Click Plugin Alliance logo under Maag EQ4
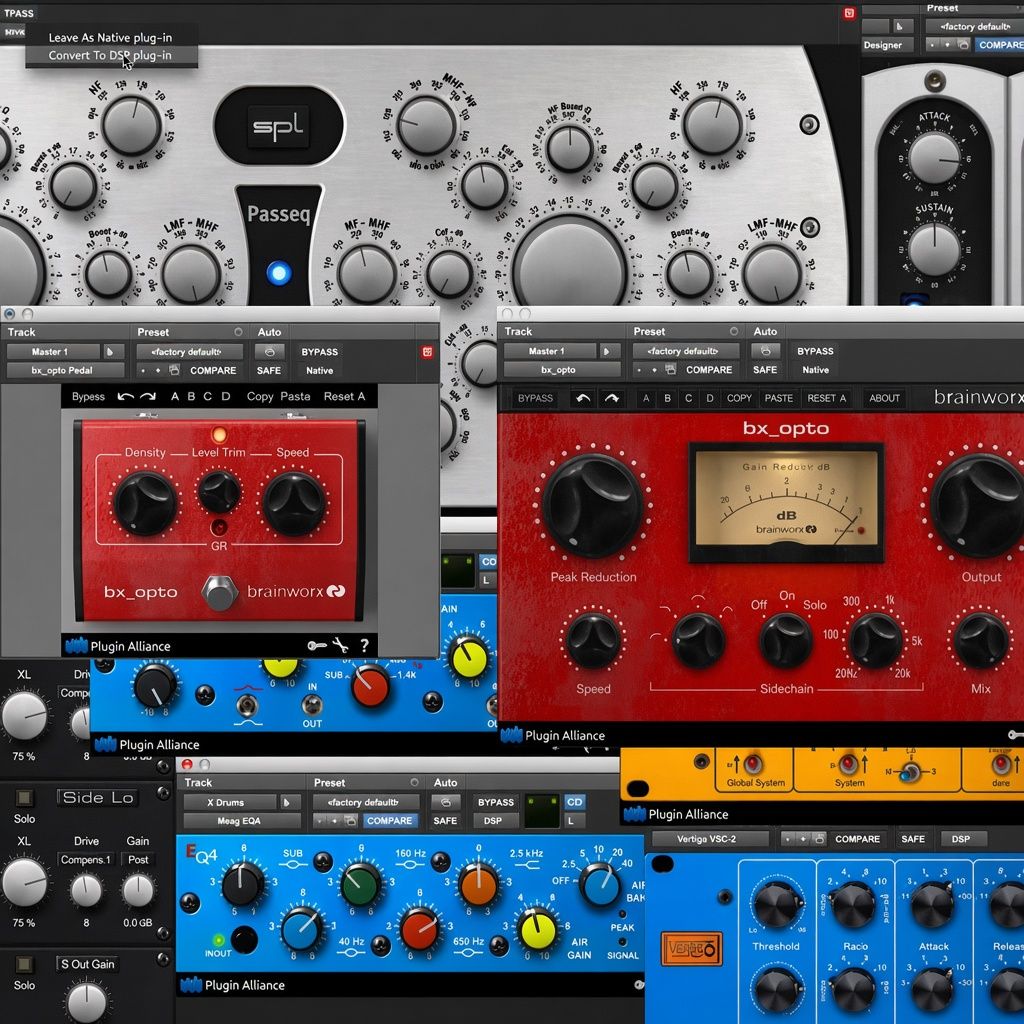The height and width of the screenshot is (1024, 1024). tap(232, 985)
